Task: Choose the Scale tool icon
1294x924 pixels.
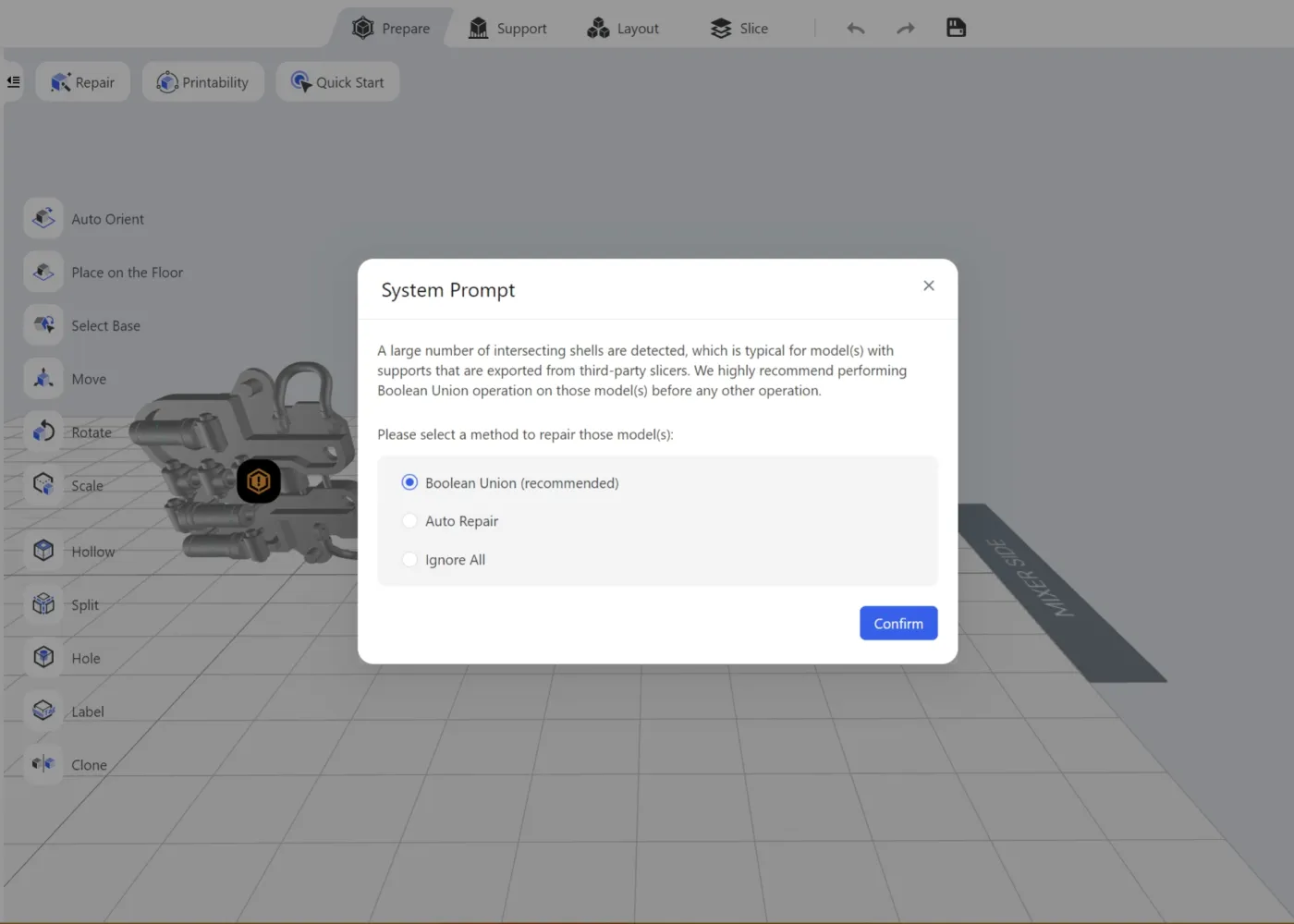Action: click(x=43, y=485)
